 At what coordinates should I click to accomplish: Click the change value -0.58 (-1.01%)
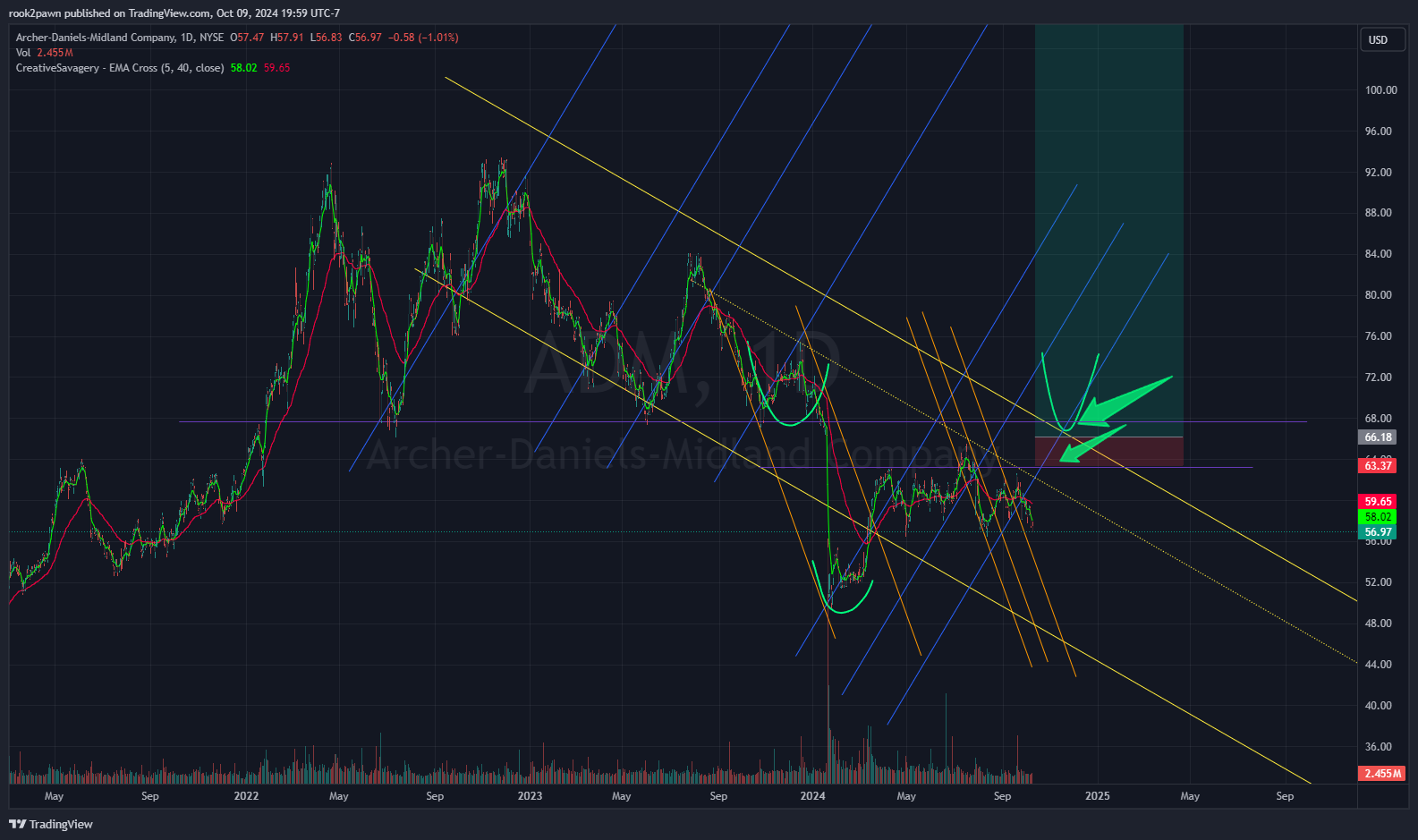[x=423, y=38]
